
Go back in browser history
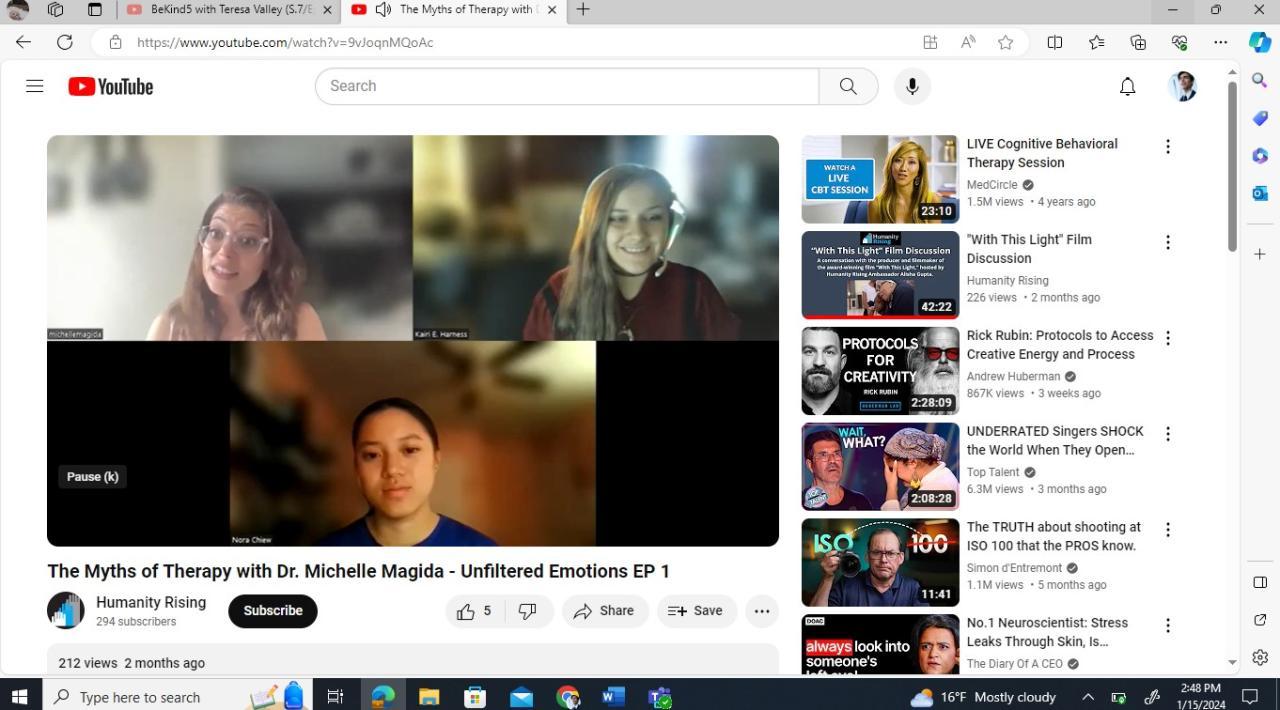[x=23, y=42]
